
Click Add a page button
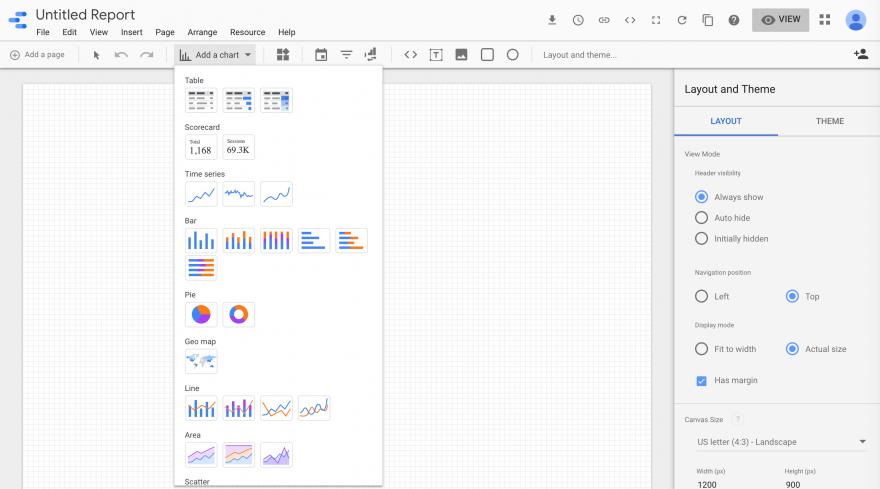click(38, 55)
